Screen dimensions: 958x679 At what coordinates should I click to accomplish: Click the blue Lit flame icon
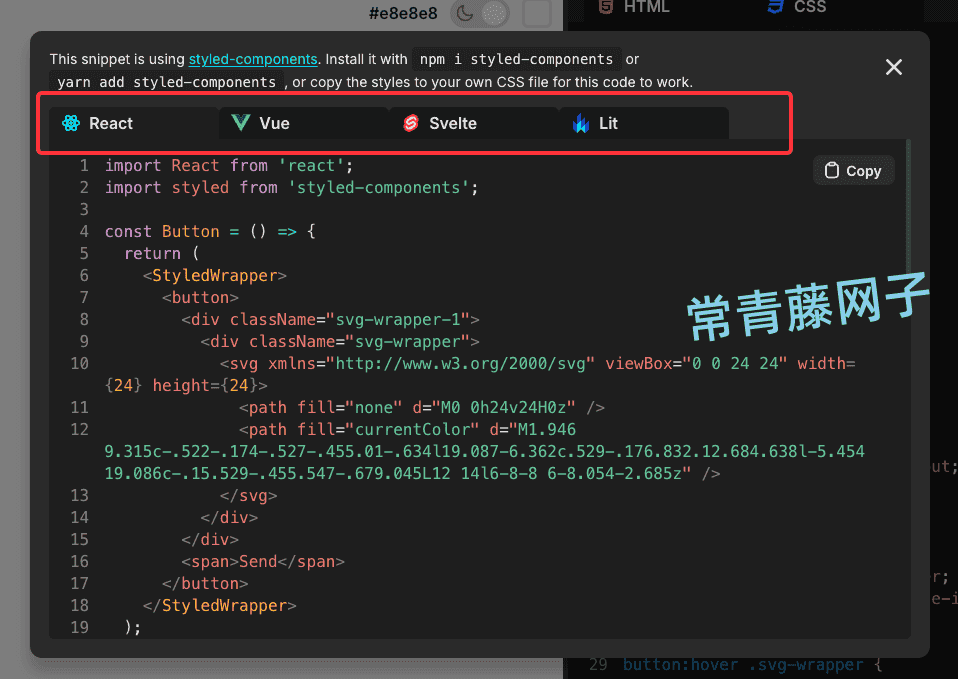pos(581,123)
